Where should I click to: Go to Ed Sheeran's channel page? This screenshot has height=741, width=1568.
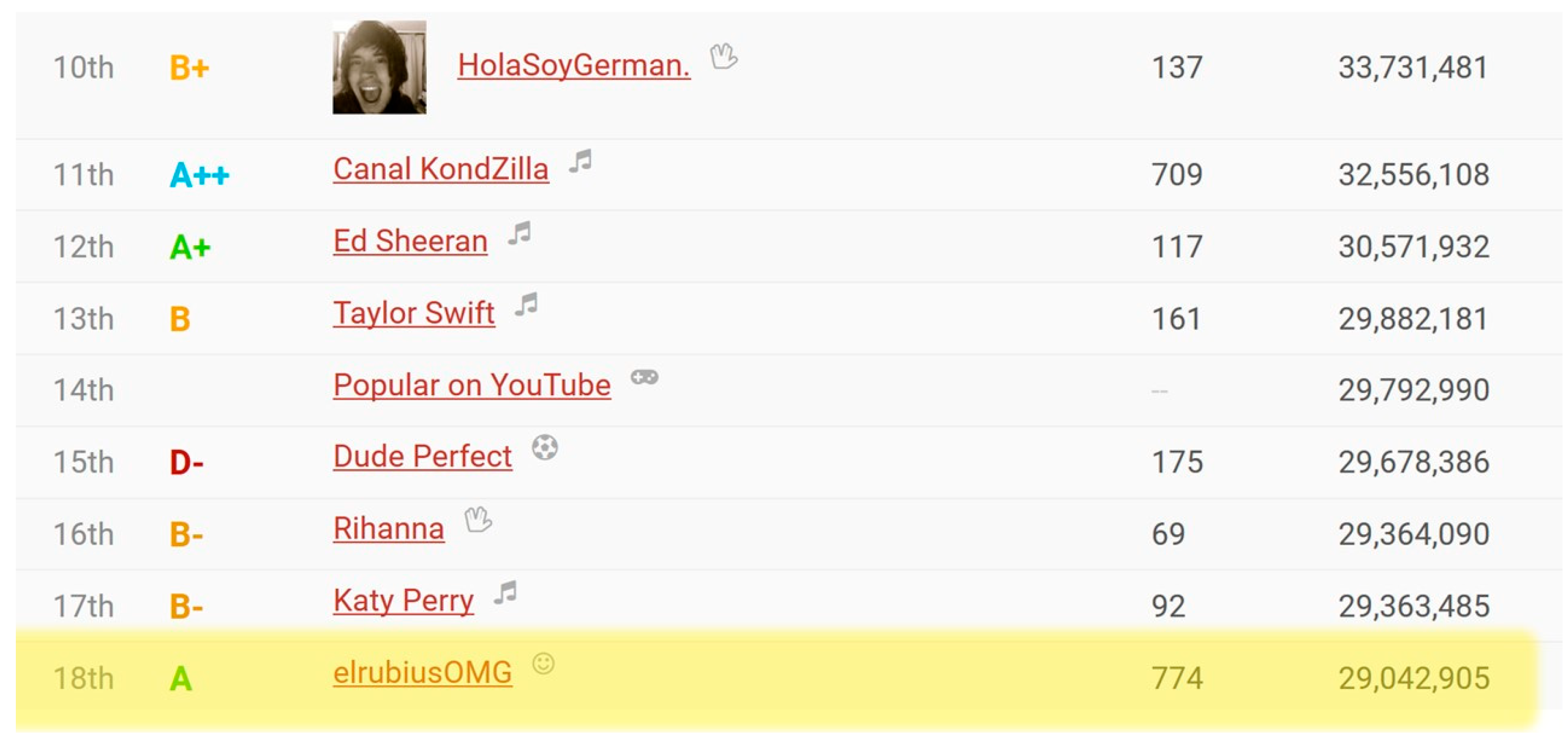coord(410,241)
